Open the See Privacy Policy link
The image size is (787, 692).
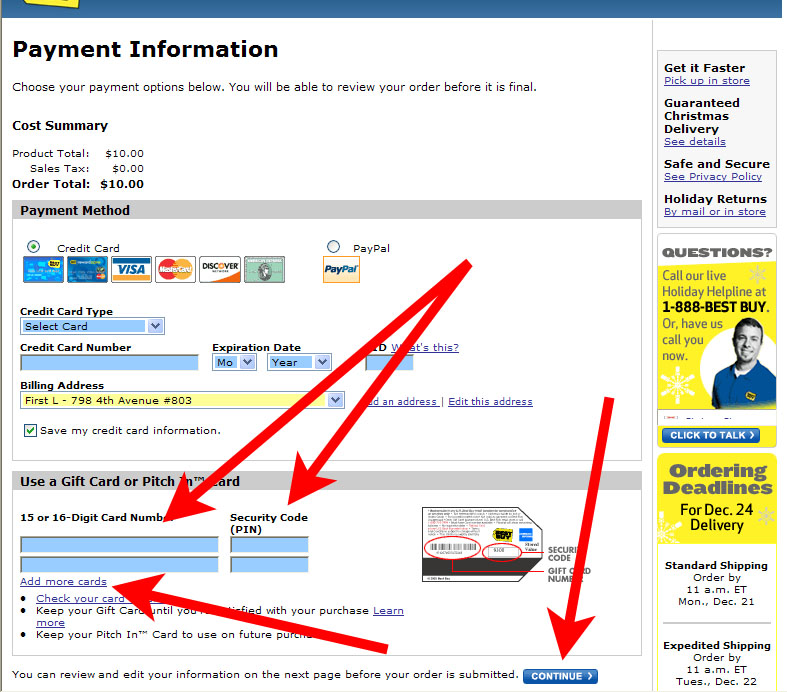point(713,177)
